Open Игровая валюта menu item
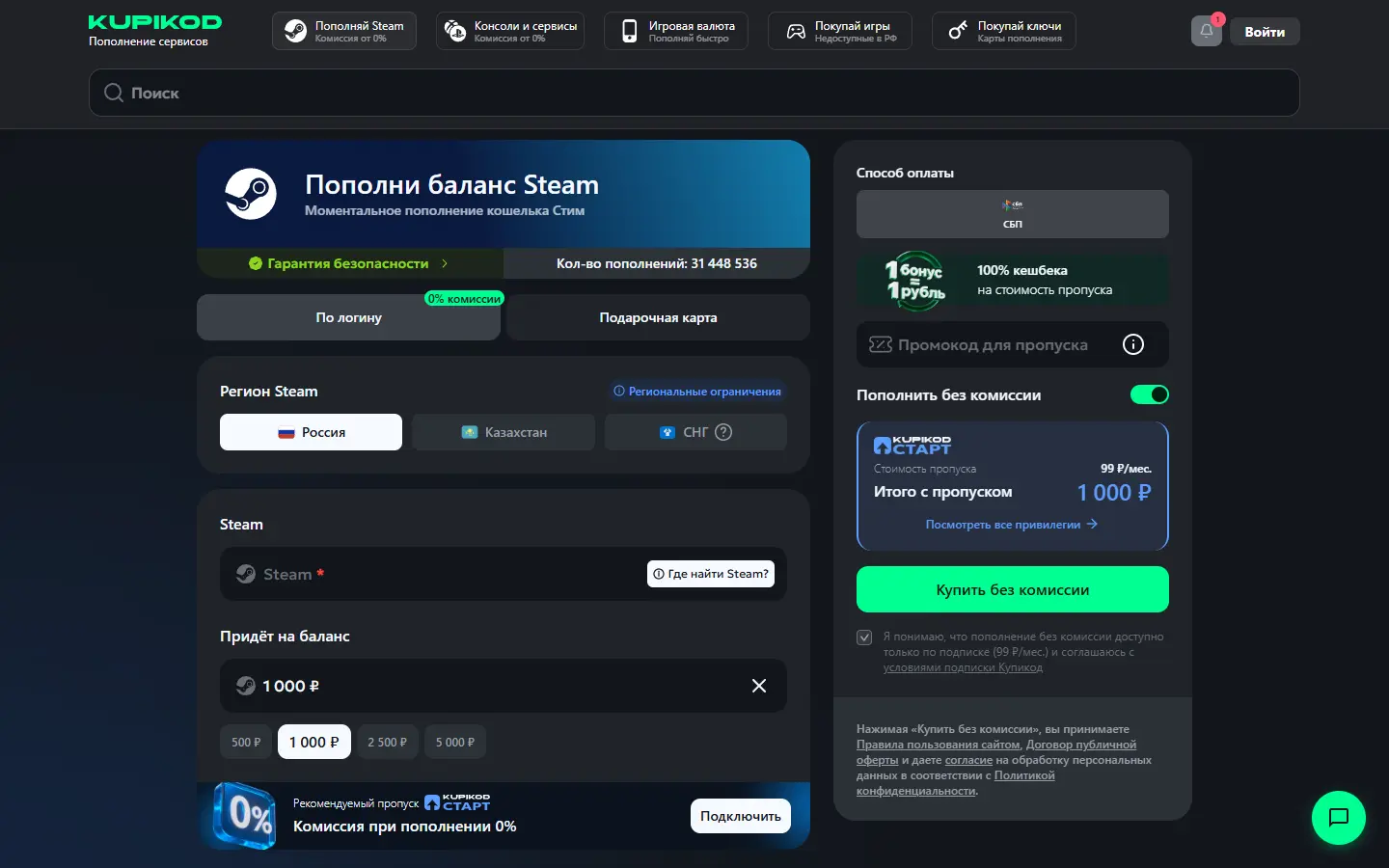Viewport: 1389px width, 868px height. tap(676, 31)
